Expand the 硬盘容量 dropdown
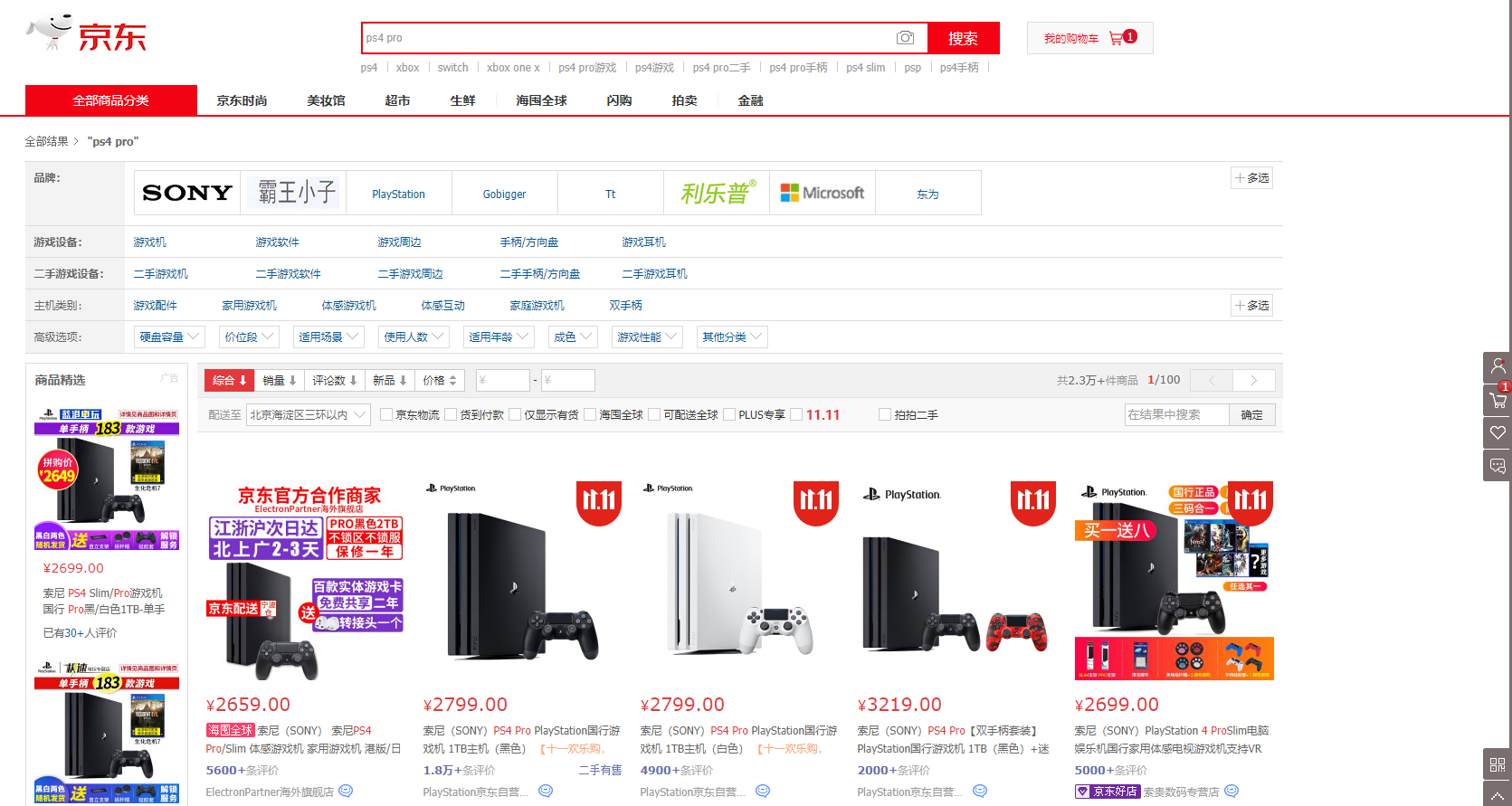This screenshot has width=1512, height=806. coord(170,337)
